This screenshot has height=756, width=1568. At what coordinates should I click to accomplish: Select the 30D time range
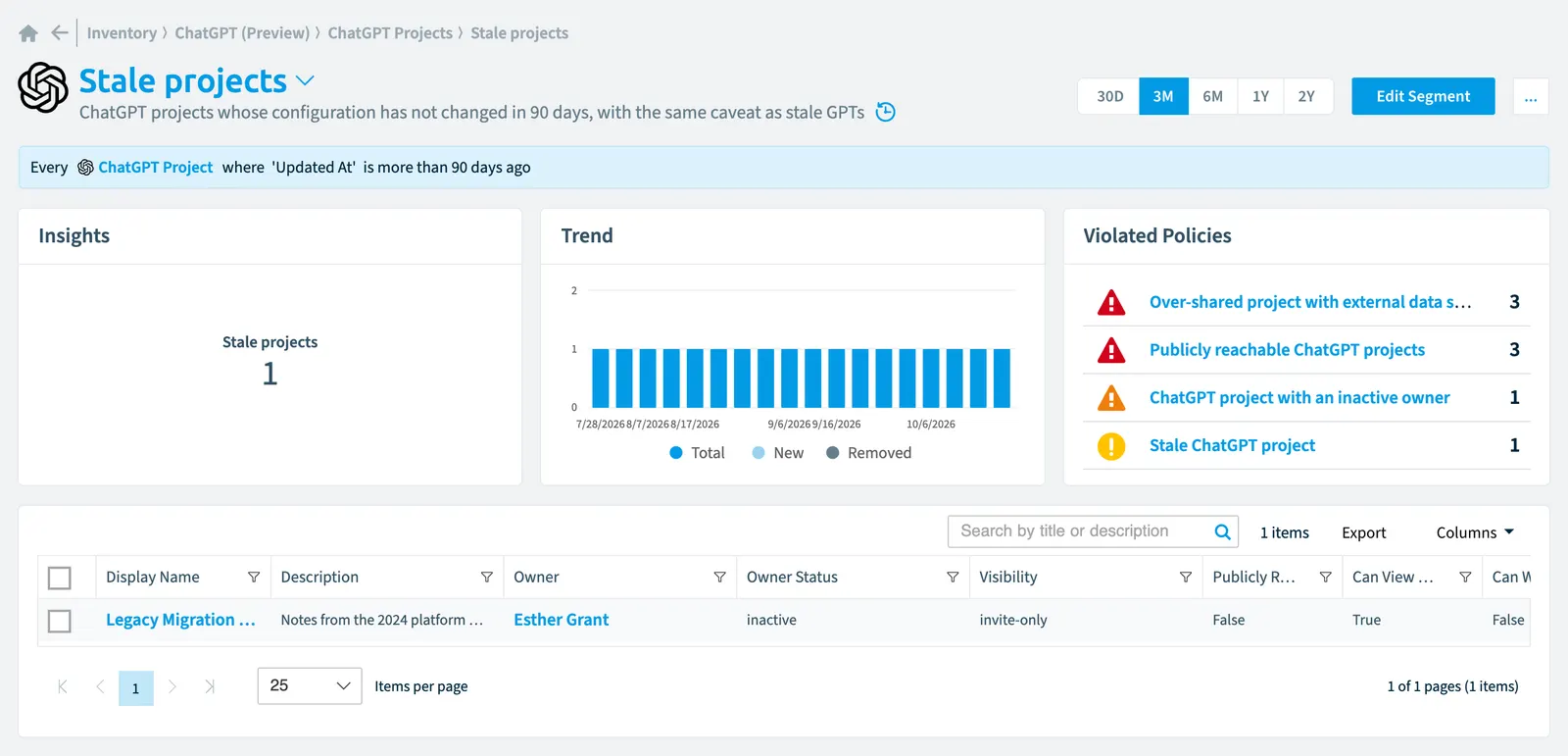[1109, 96]
